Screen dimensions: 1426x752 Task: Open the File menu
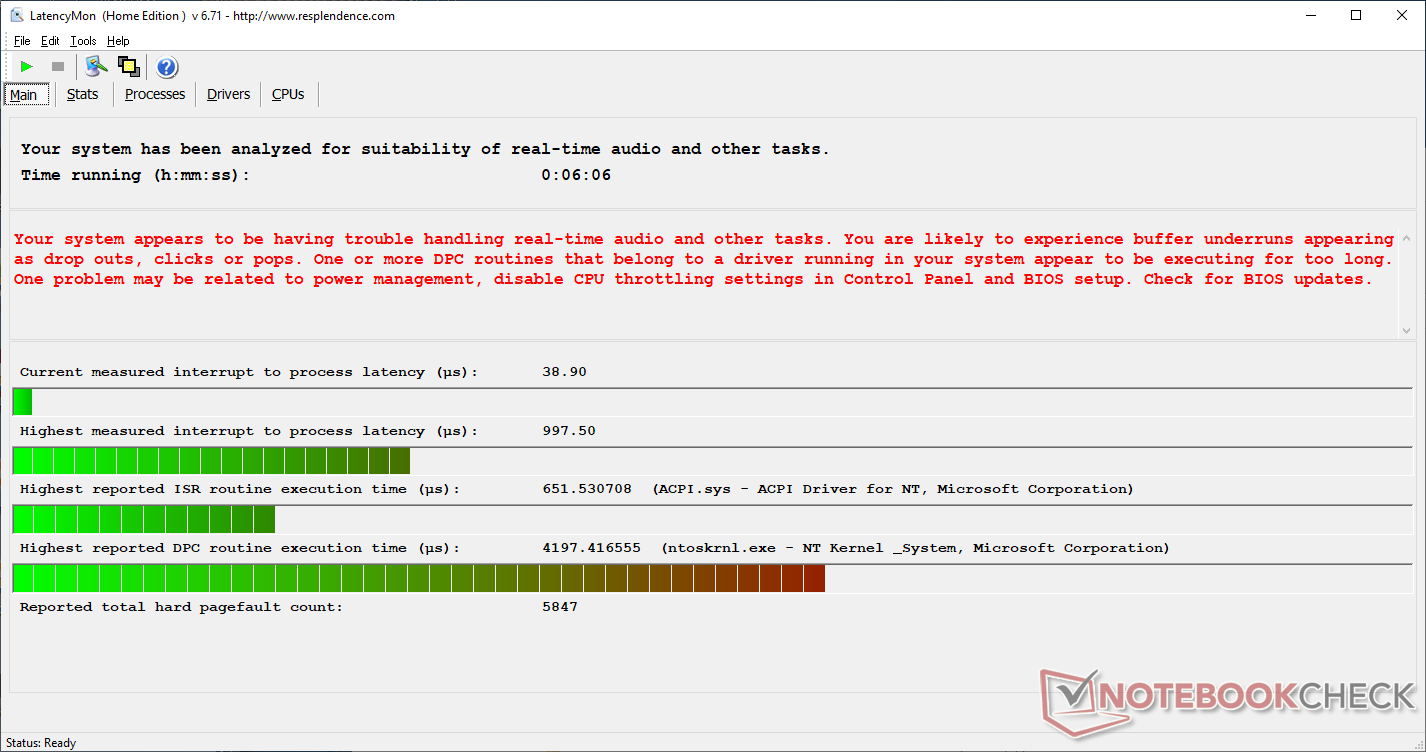(x=22, y=41)
